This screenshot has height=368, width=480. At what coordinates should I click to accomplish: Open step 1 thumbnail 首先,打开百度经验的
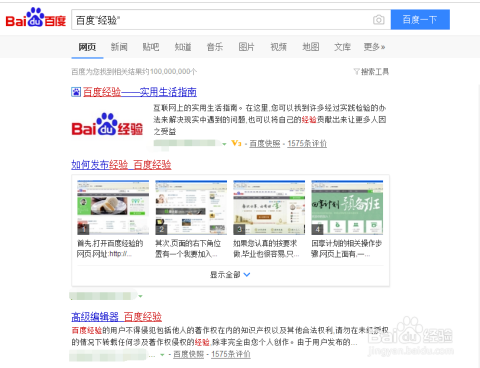[x=113, y=207]
